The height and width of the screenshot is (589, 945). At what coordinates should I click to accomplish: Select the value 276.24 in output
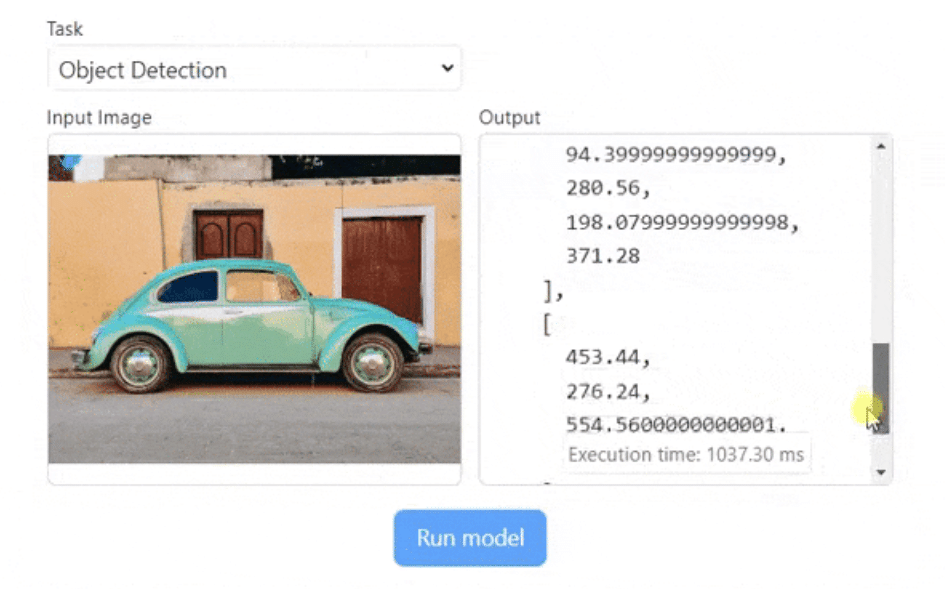[602, 392]
